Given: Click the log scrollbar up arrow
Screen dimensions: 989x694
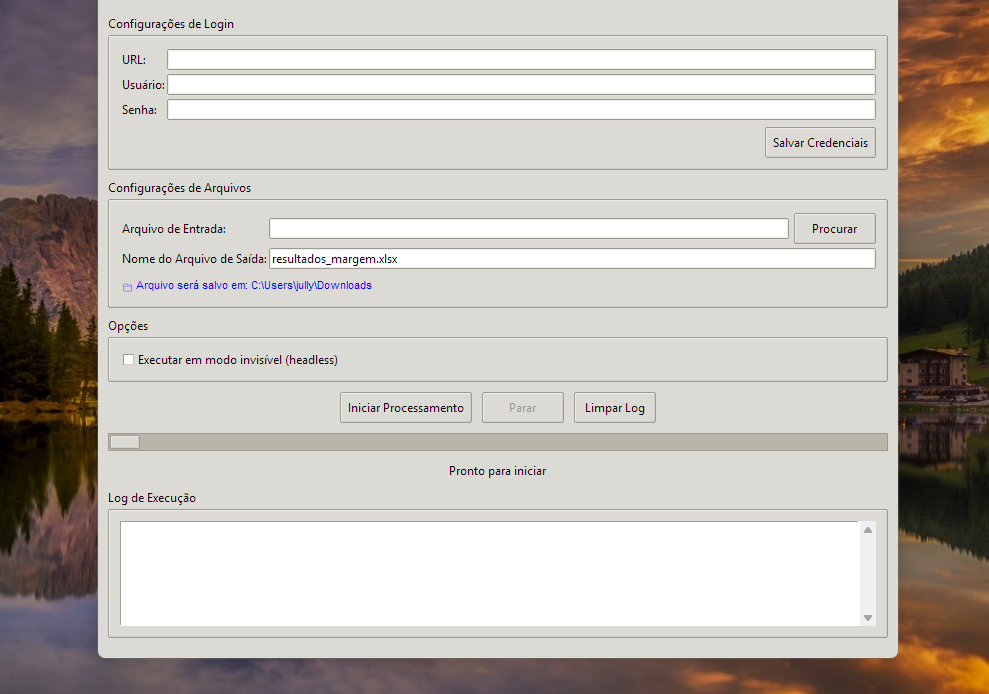Looking at the screenshot, I should click(x=868, y=530).
